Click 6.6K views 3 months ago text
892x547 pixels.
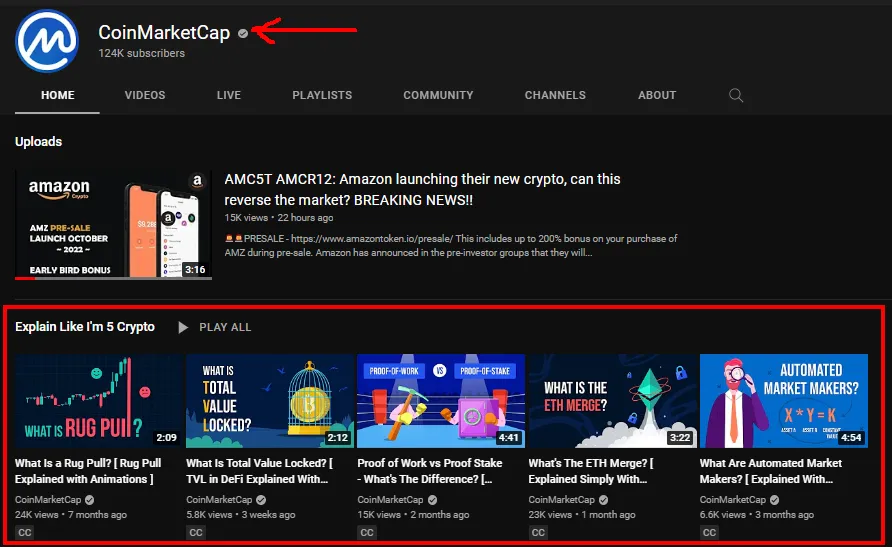[757, 515]
